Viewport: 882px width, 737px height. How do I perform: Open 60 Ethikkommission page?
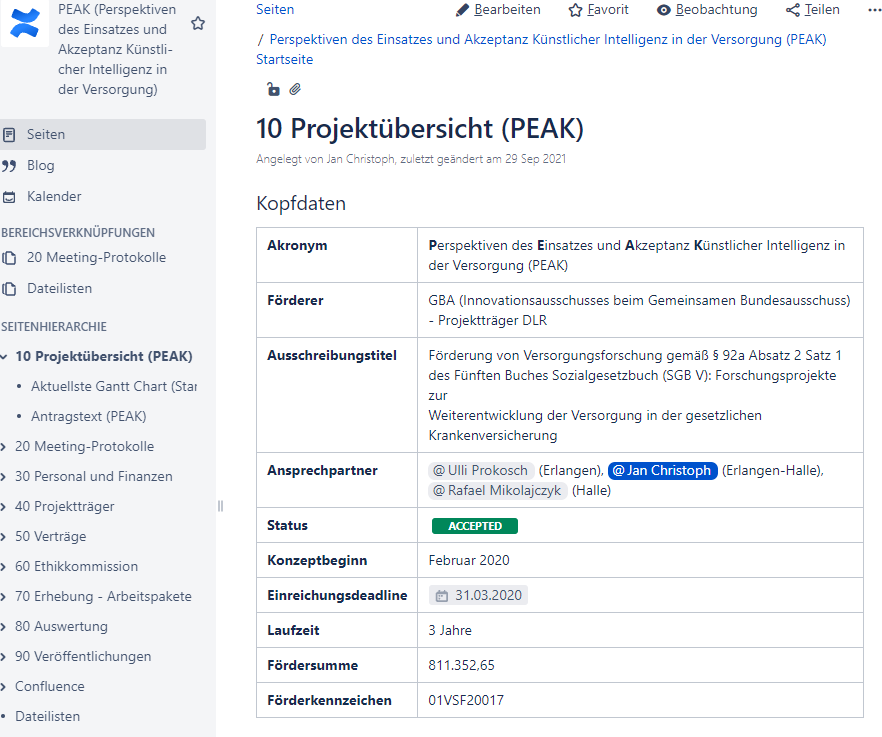coord(76,567)
